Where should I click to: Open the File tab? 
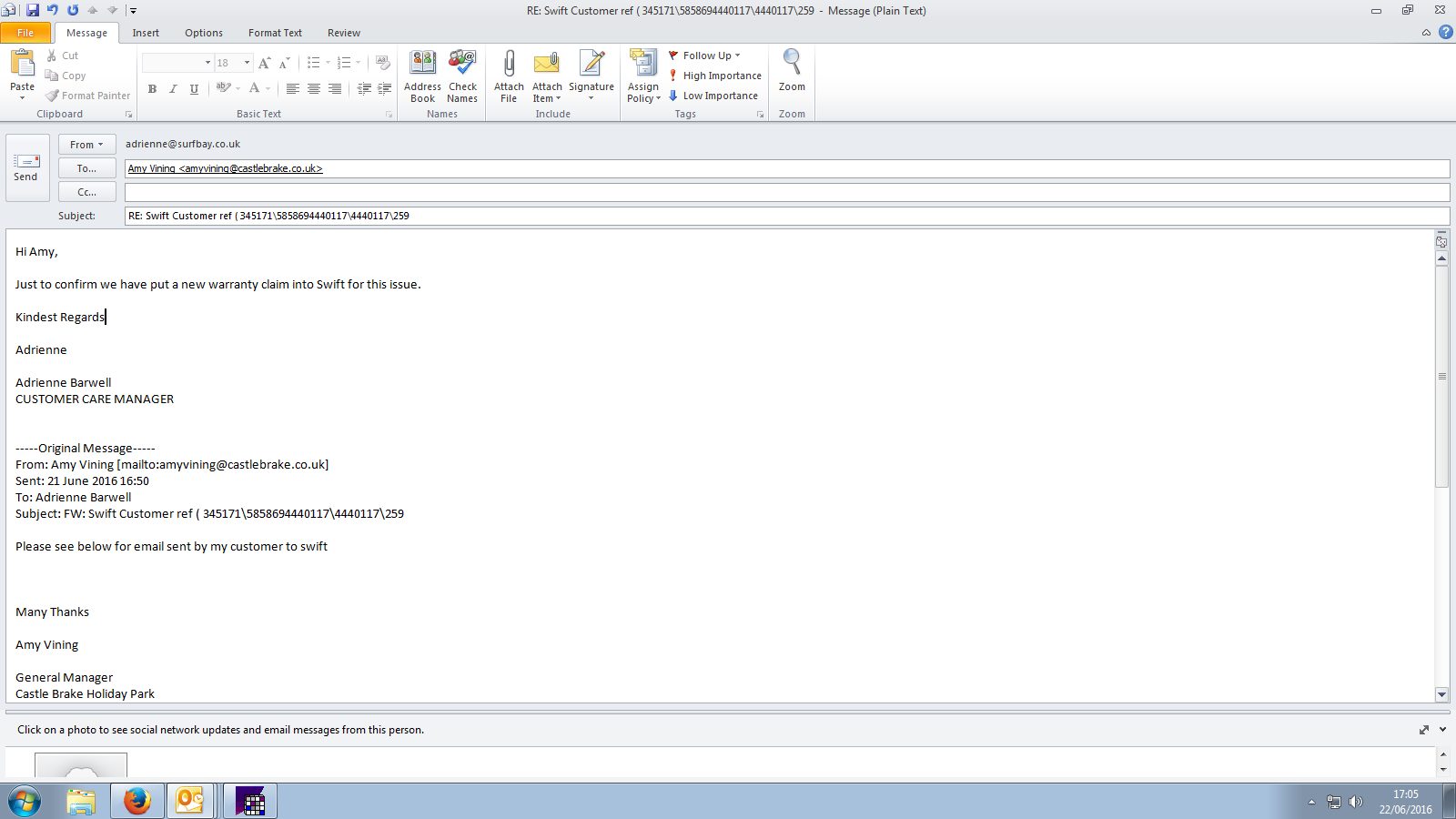(25, 33)
